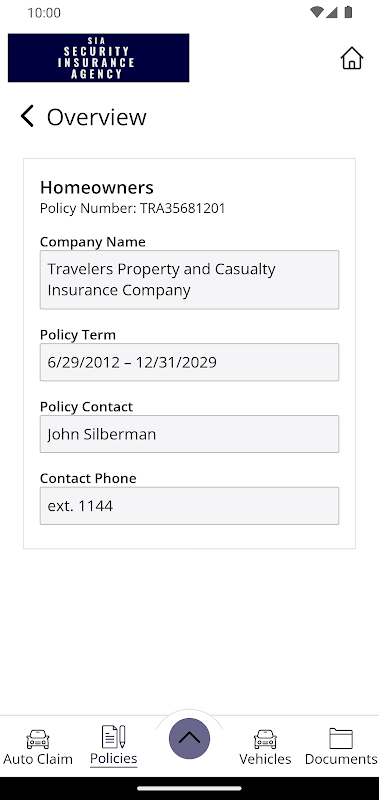Viewport: 379px width, 800px height.
Task: Tap the Security Insurance Agency logo
Action: pos(98,58)
